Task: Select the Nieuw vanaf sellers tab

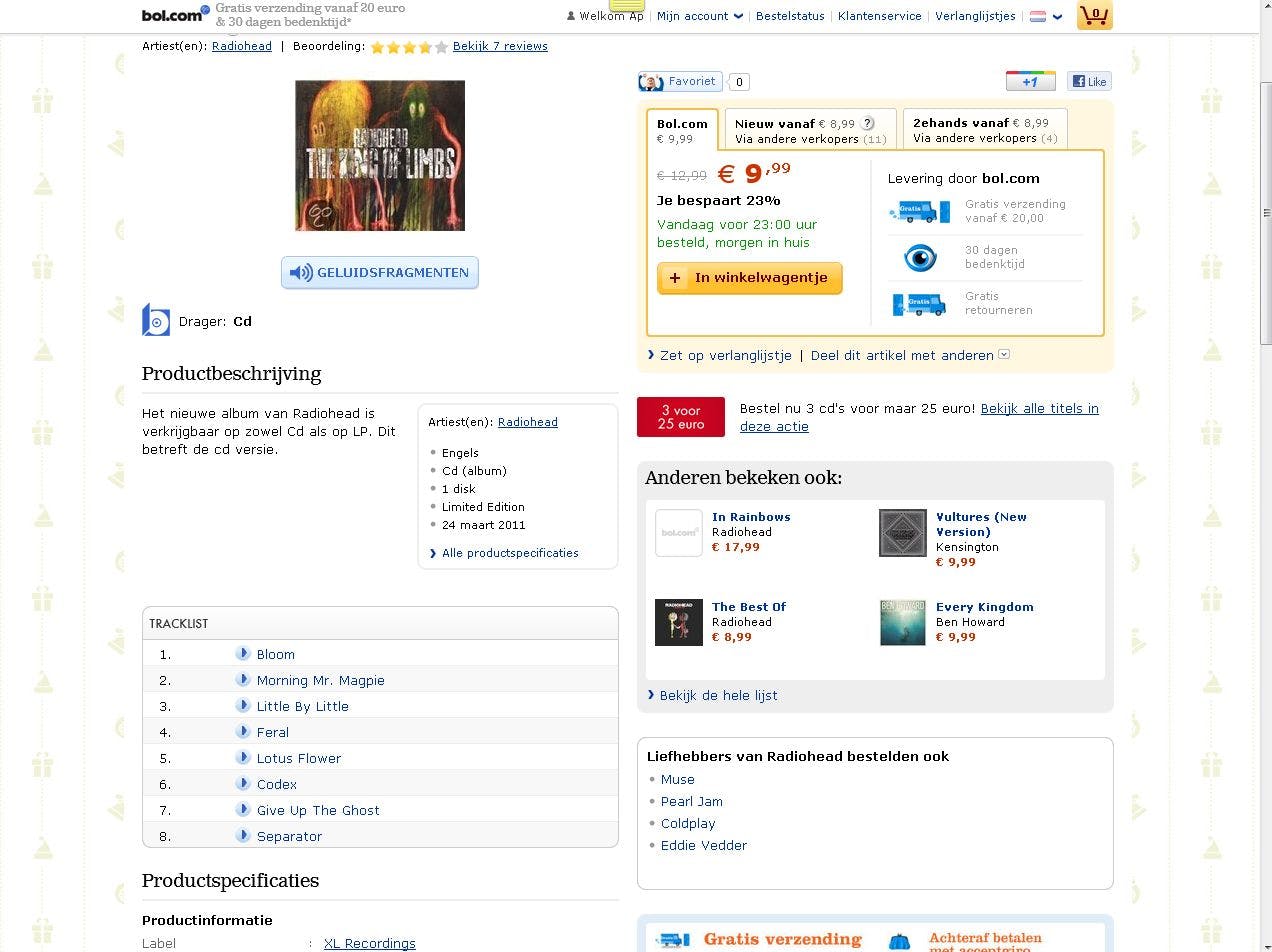Action: tap(810, 130)
